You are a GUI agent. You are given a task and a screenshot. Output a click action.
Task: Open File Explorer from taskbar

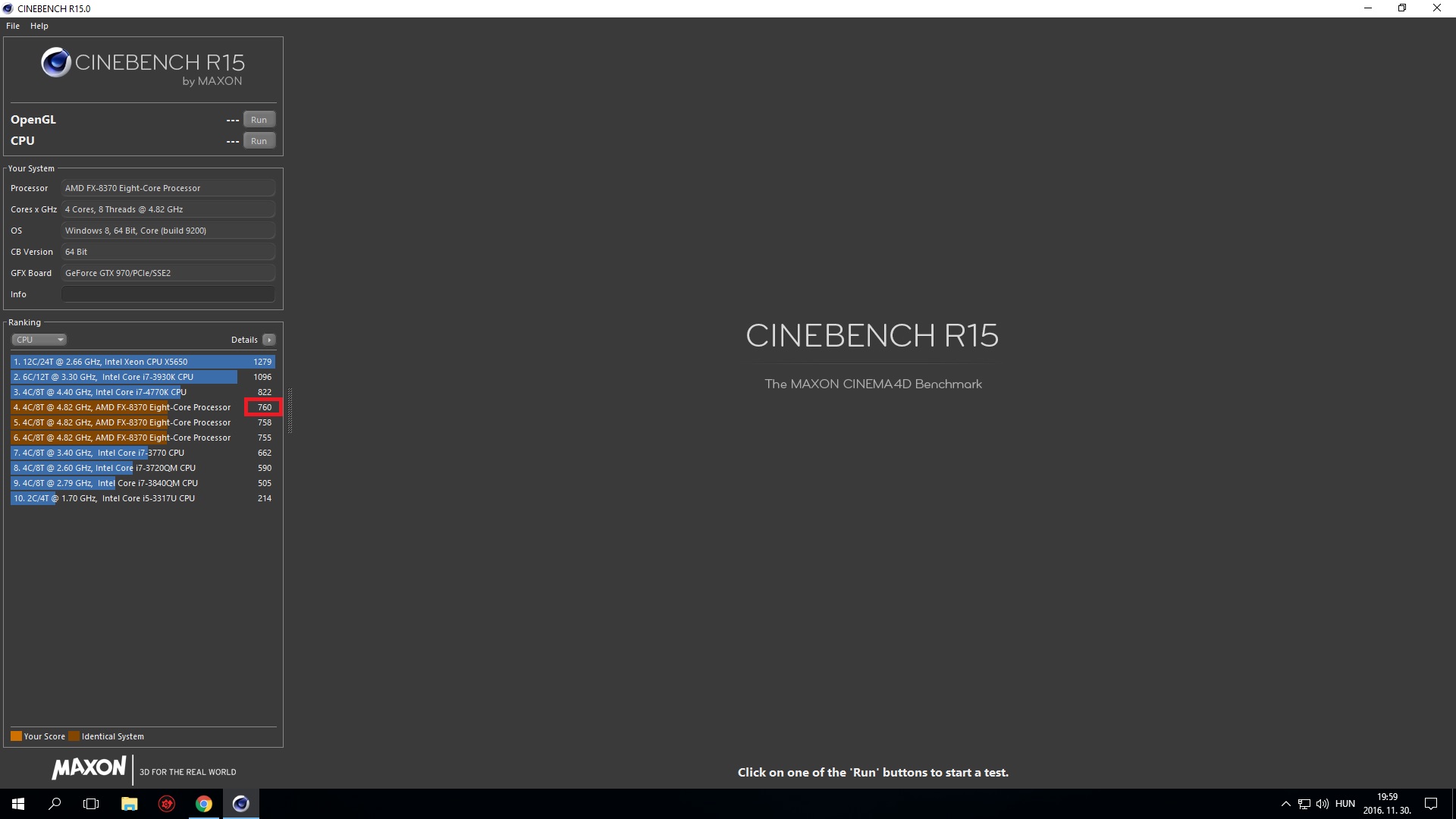click(129, 804)
